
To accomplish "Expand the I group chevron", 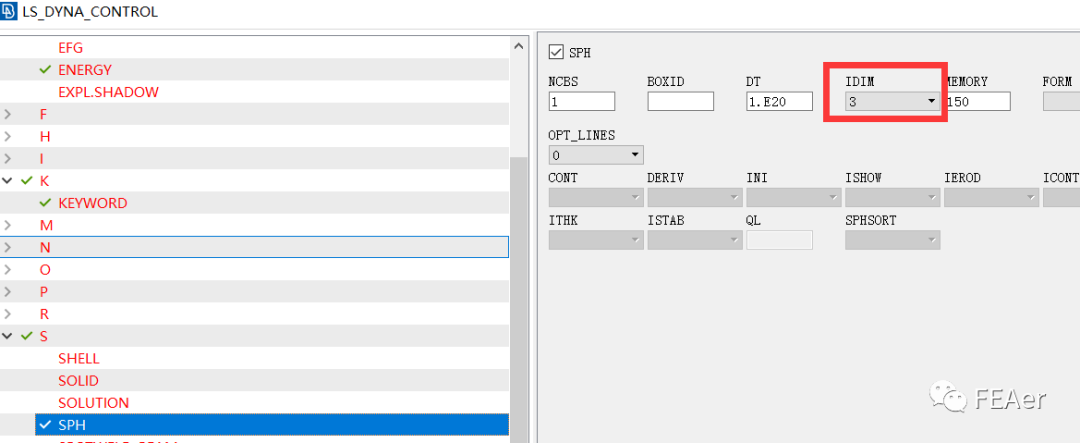I will coord(8,159).
